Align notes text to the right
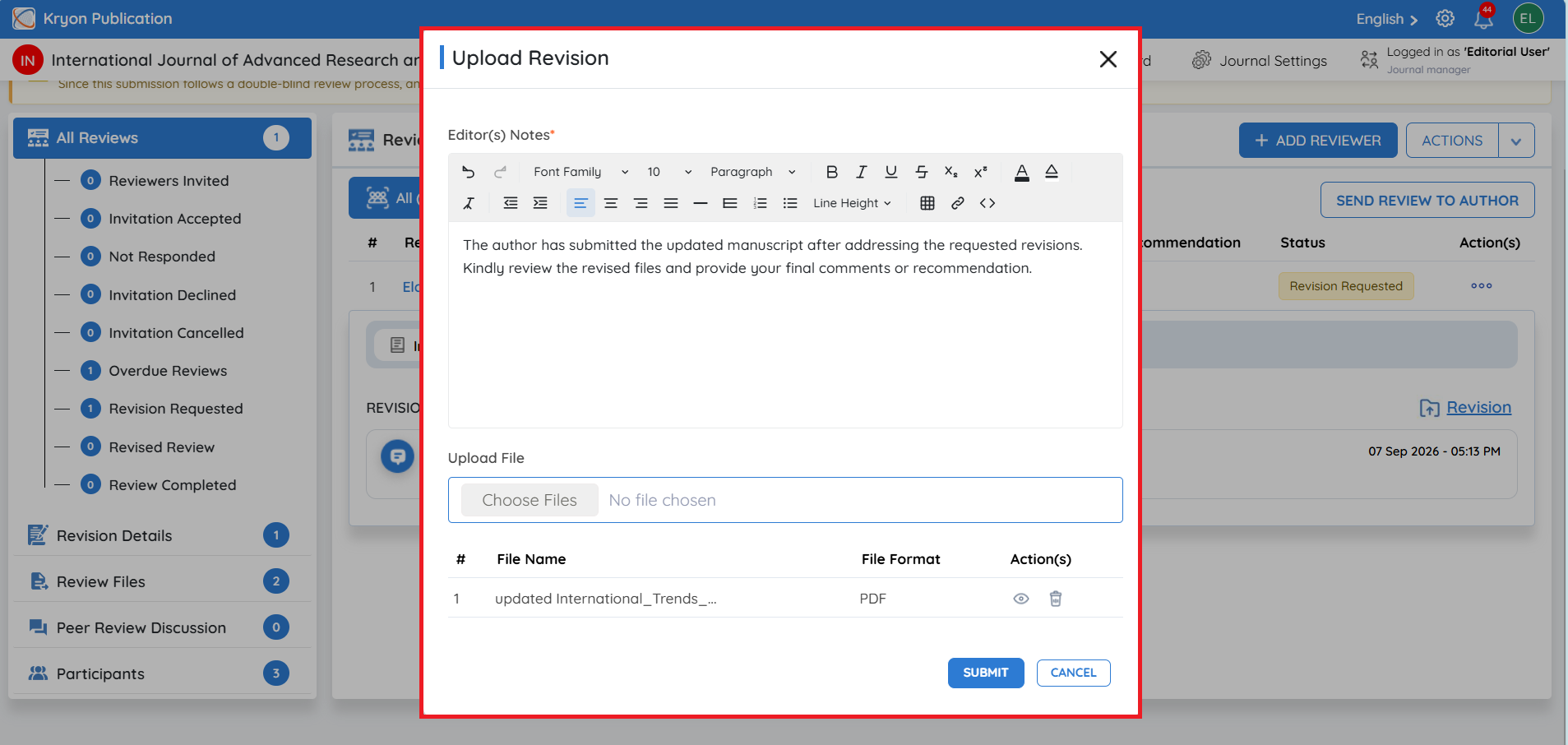The image size is (1568, 745). click(641, 203)
